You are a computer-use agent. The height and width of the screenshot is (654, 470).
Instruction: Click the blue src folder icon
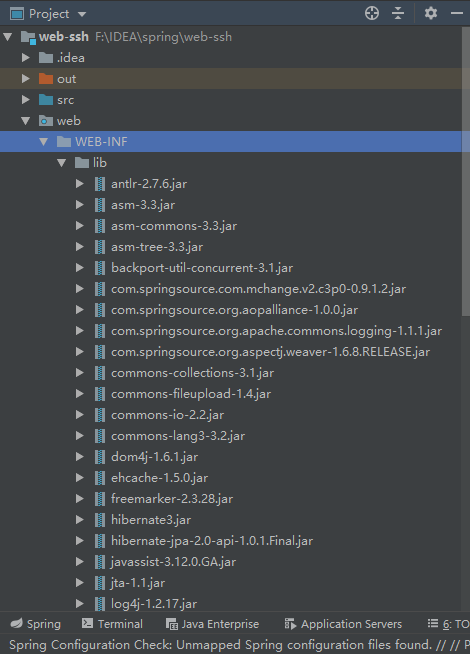46,100
